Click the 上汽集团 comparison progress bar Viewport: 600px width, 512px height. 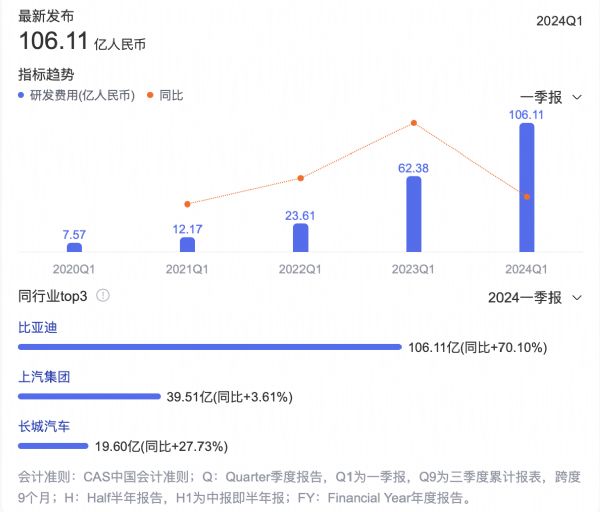89,396
